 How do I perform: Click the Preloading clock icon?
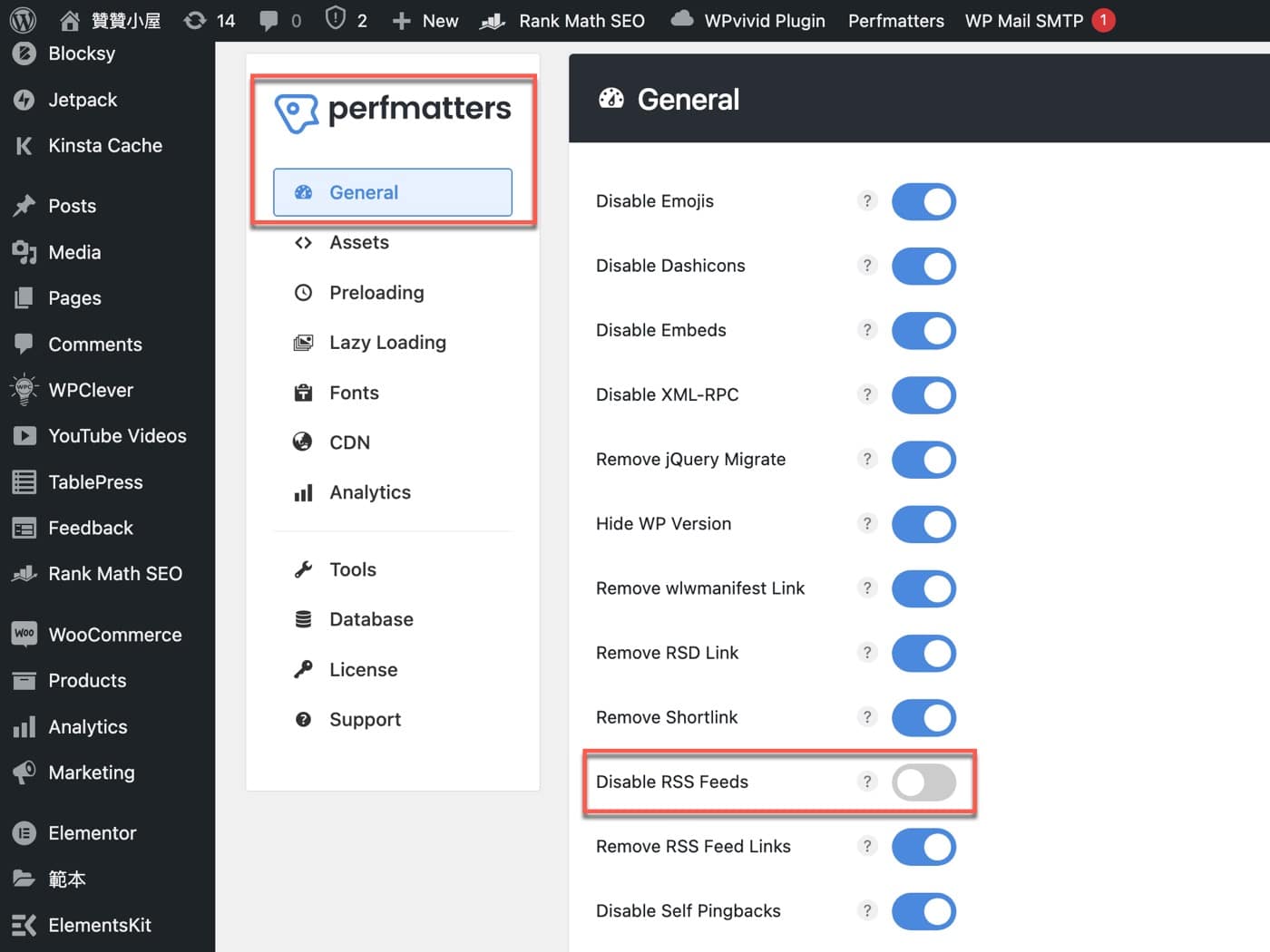pos(303,293)
